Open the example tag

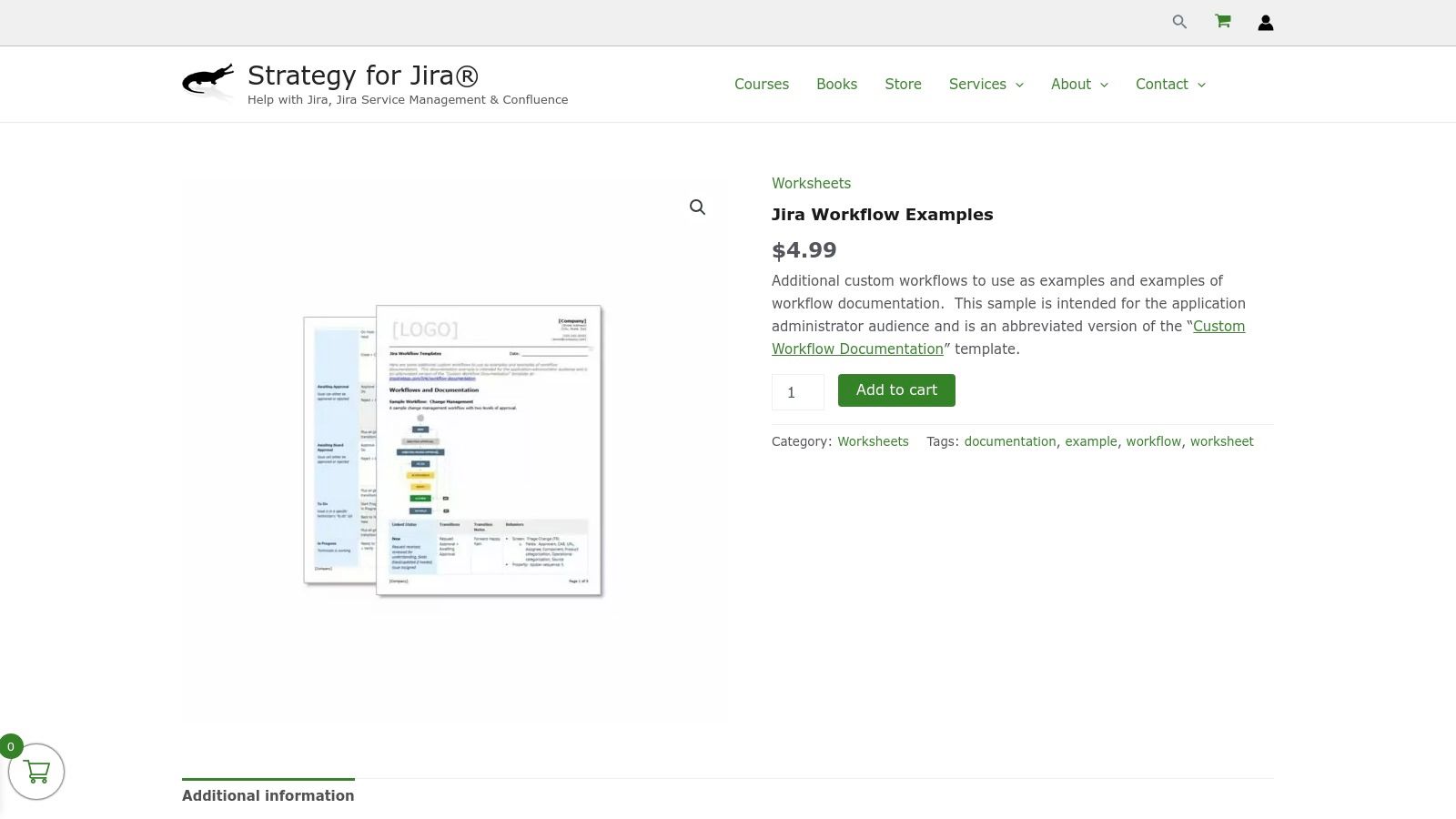(1091, 441)
